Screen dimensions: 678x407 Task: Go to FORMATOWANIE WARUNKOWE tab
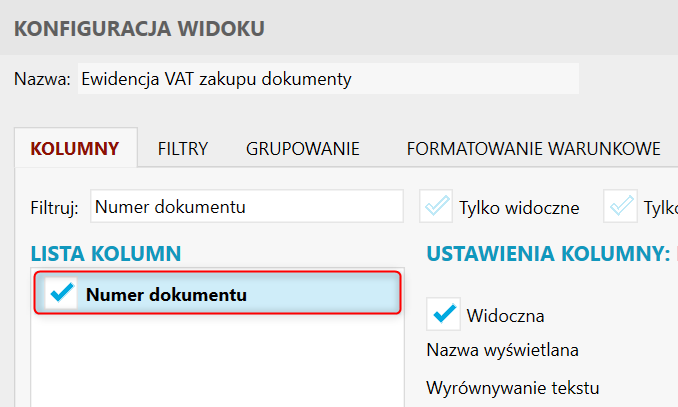[533, 149]
